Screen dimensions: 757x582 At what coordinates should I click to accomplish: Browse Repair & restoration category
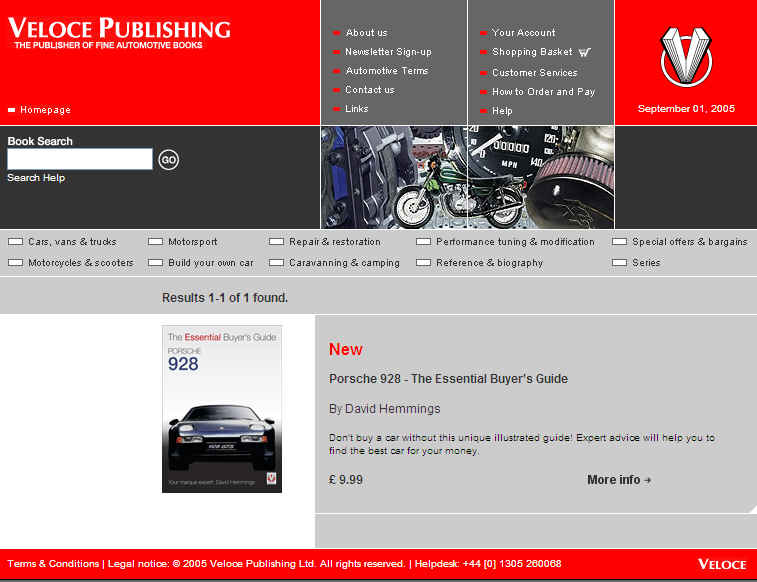pyautogui.click(x=335, y=241)
